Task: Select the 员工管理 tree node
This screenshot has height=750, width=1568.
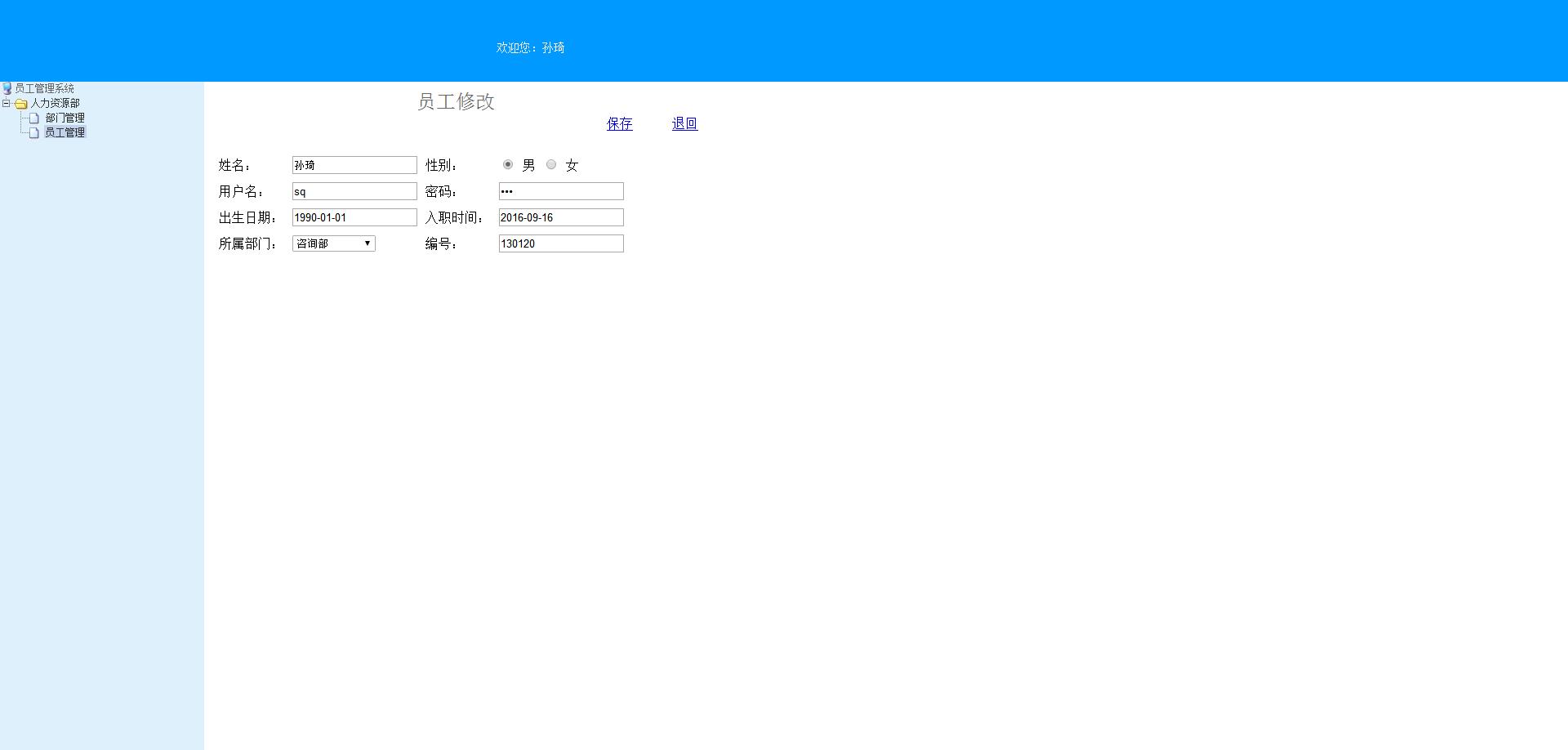Action: coord(65,132)
